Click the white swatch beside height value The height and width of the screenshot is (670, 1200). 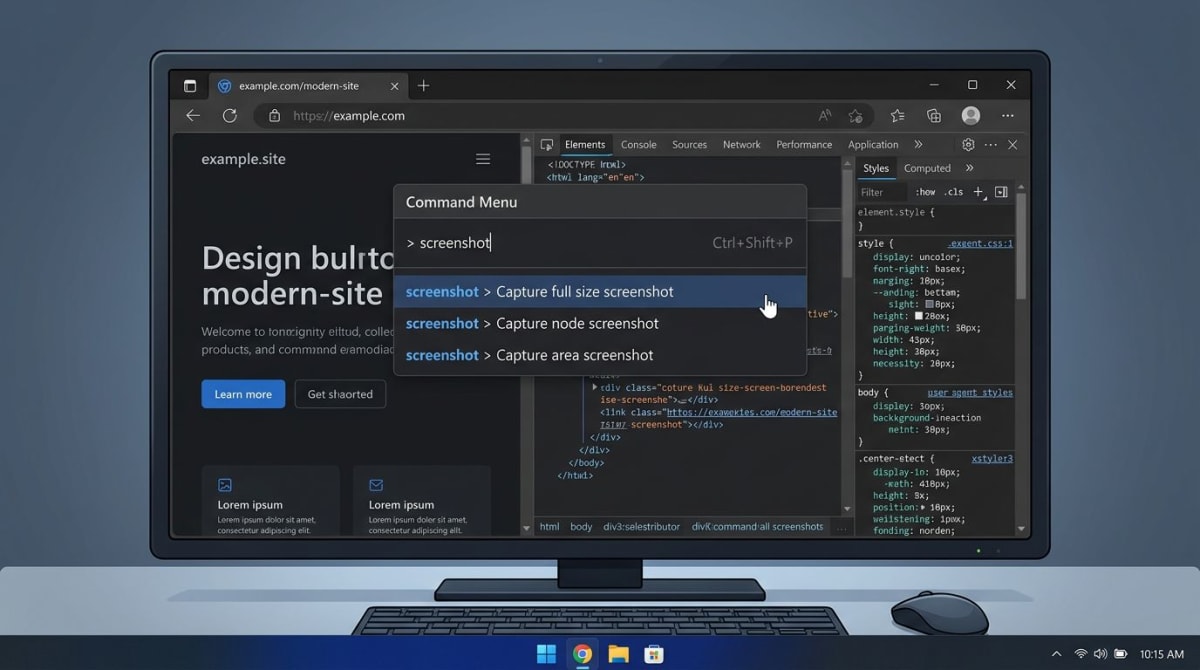[917, 316]
